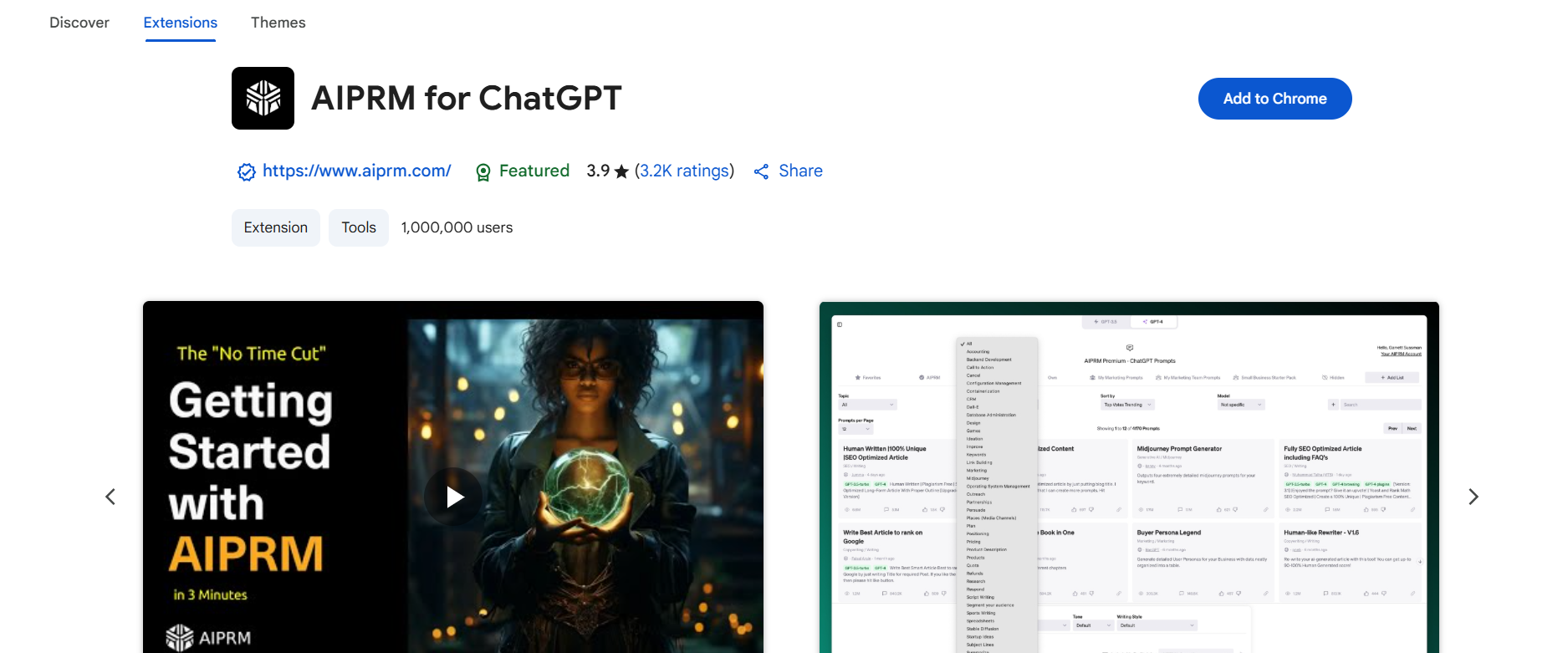Click the share icon
Viewport: 1568px width, 653px height.
(x=761, y=171)
